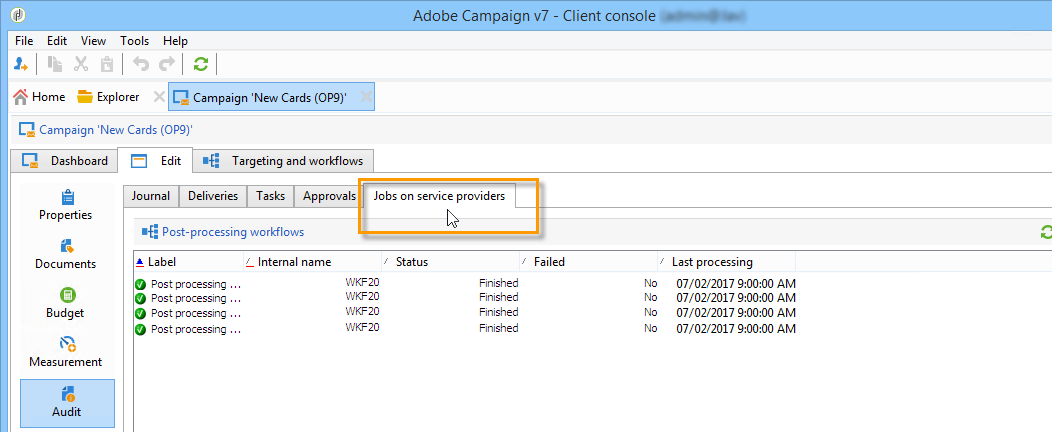Sort by Last processing column header
This screenshot has width=1052, height=432.
click(727, 262)
